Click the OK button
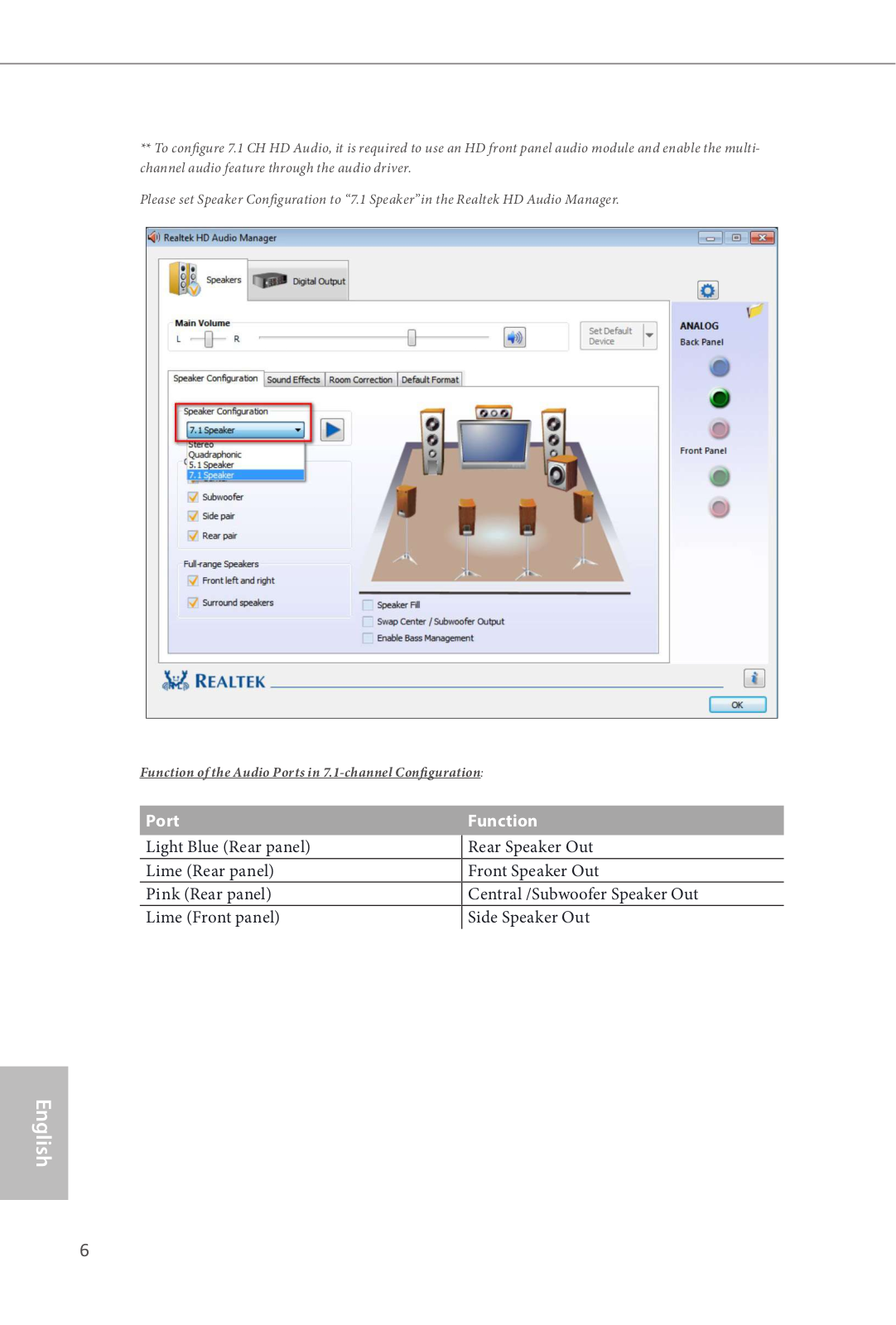This screenshot has width=896, height=1325. (x=737, y=705)
